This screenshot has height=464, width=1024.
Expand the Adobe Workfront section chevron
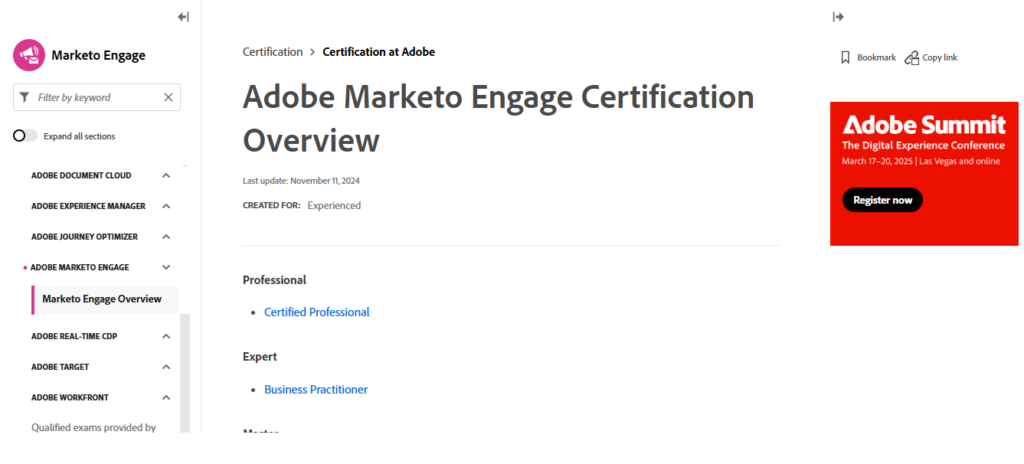point(166,397)
